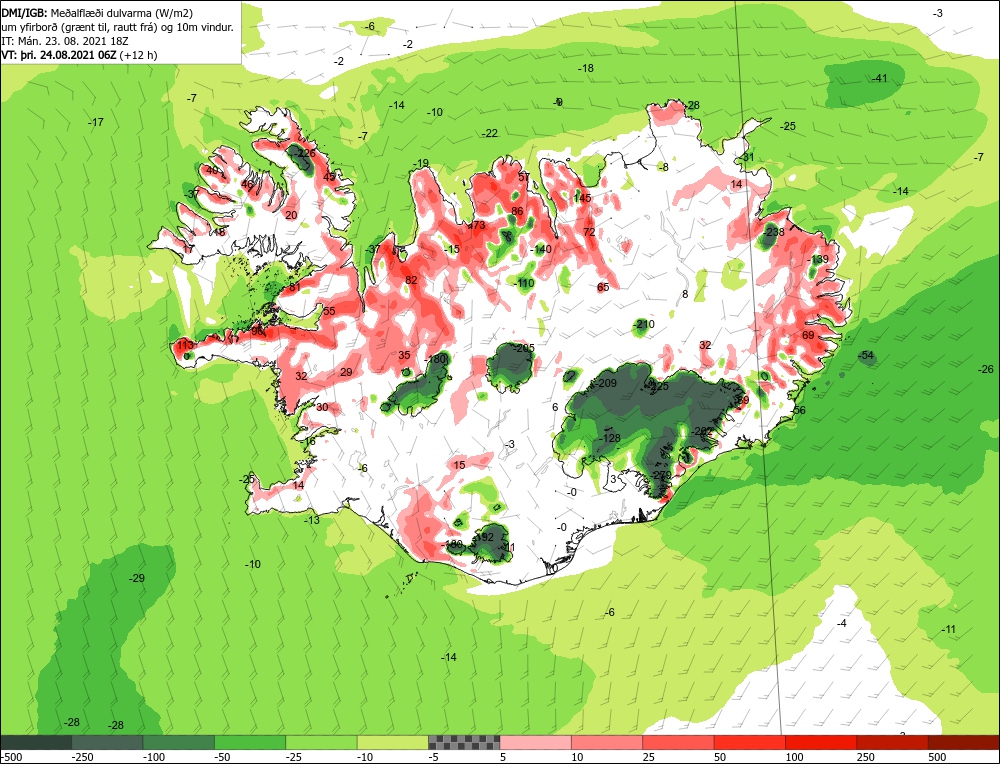
Task: Select the legend swatch between -50 and -25
Action: (250, 742)
